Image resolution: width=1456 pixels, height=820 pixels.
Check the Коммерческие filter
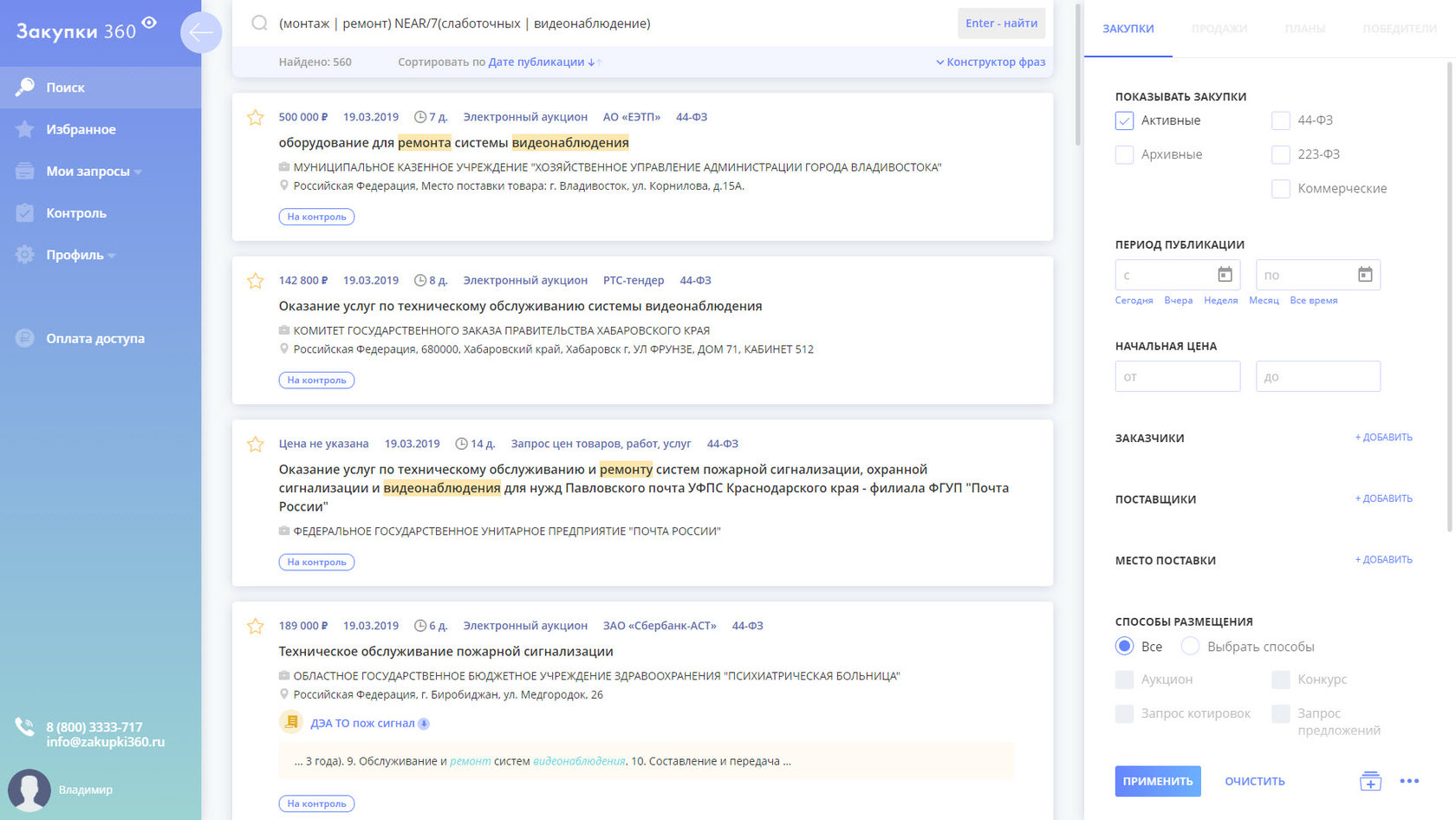[x=1280, y=189]
